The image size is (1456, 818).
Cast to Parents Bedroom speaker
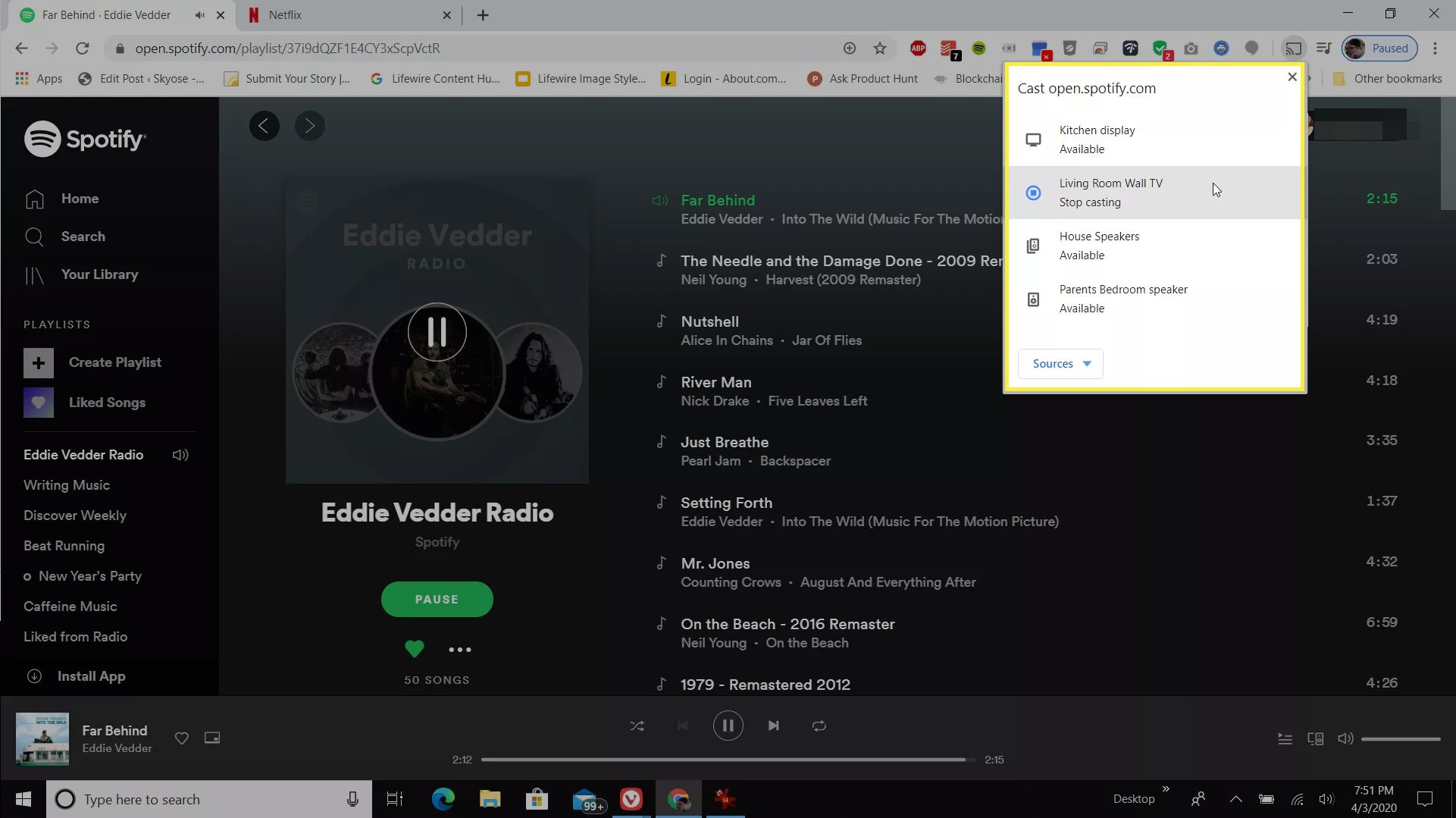[x=1154, y=299]
